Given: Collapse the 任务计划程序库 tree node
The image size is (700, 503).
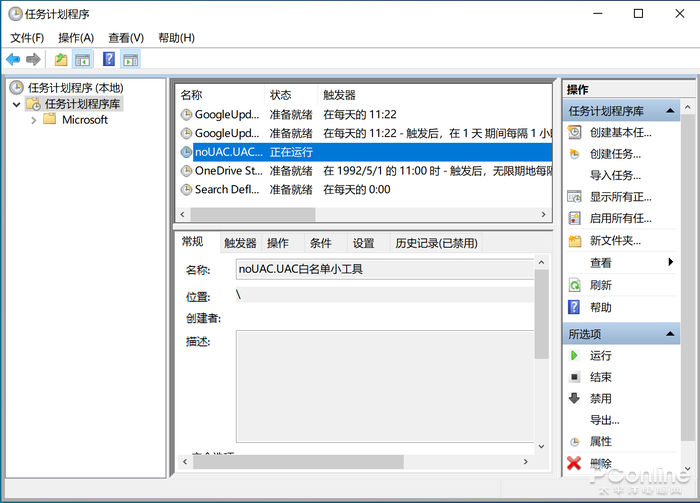Looking at the screenshot, I should coord(17,104).
